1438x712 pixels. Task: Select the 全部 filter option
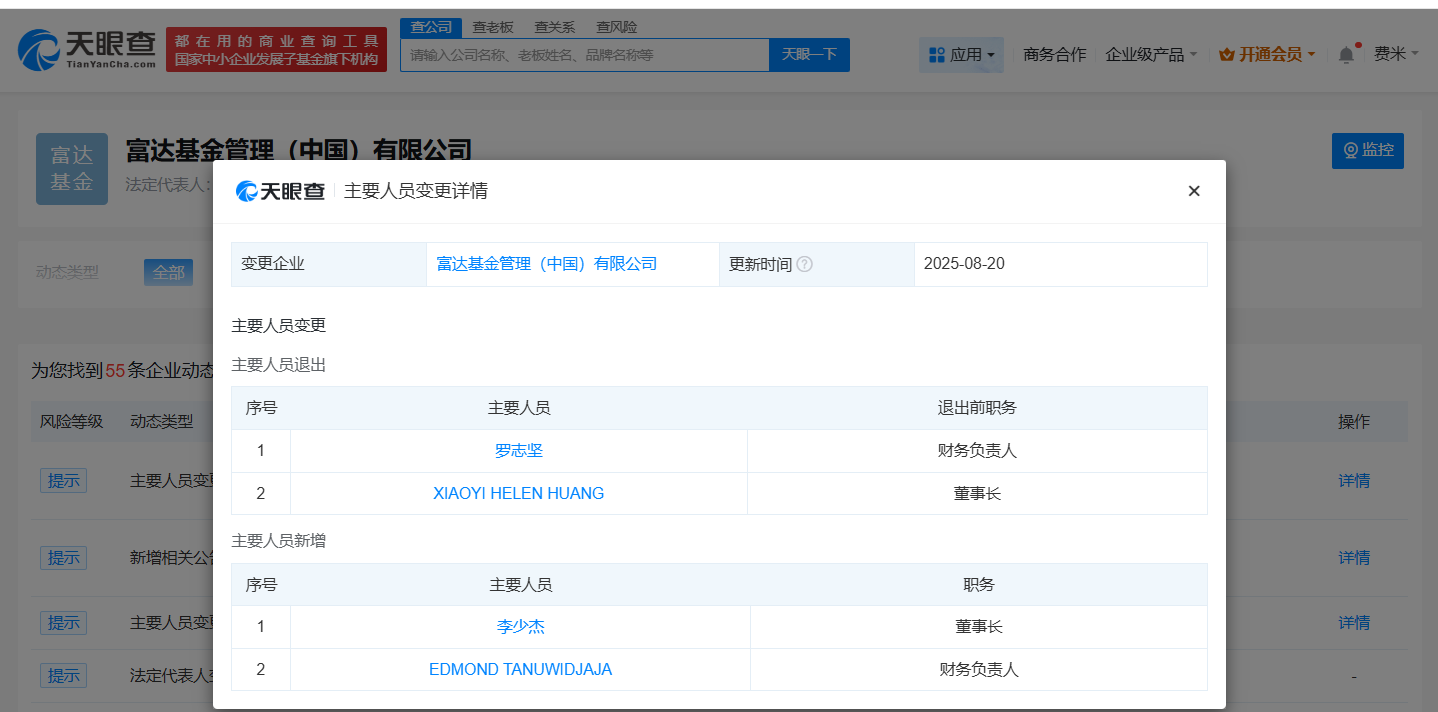168,271
